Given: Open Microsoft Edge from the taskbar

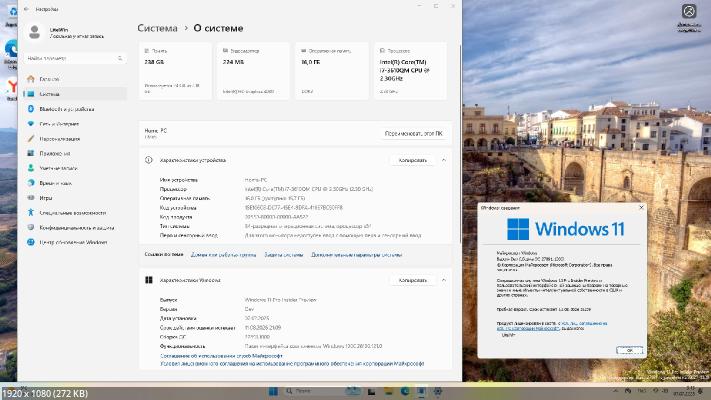Looking at the screenshot, I should [404, 391].
